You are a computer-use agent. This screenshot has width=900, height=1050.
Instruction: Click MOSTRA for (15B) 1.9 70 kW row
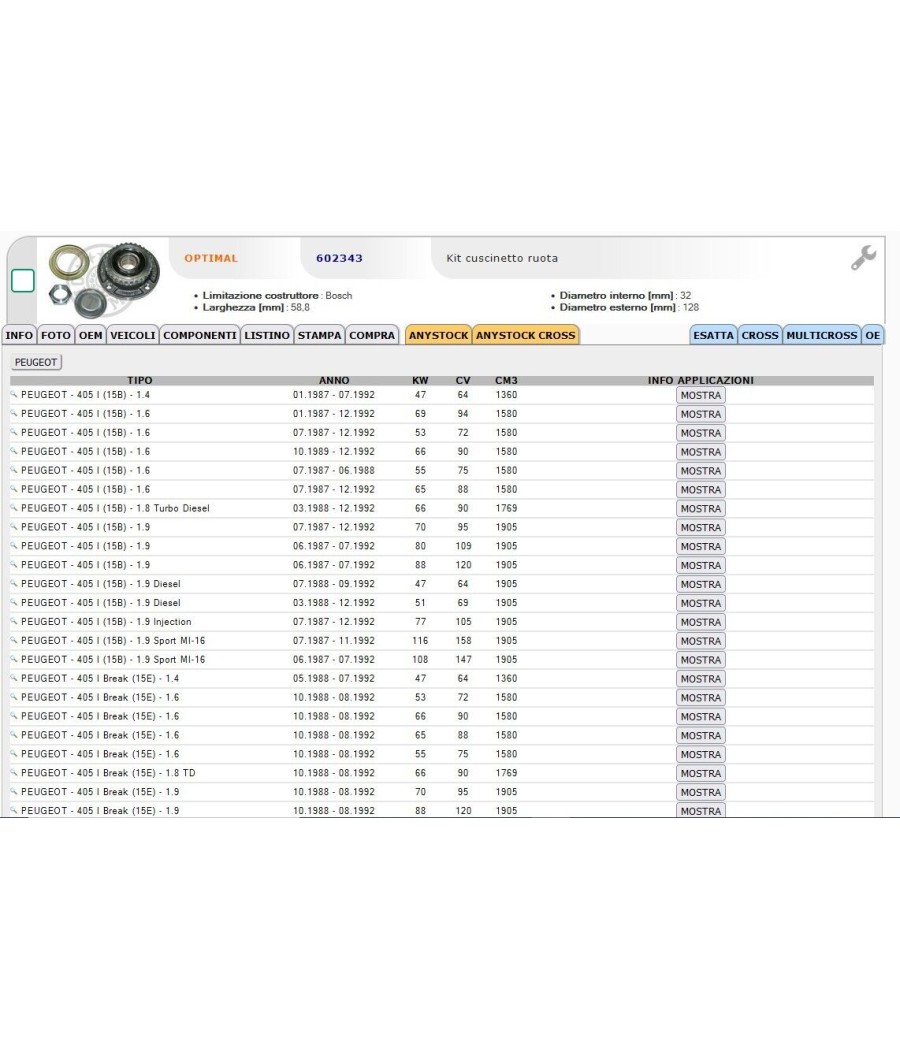[x=700, y=527]
